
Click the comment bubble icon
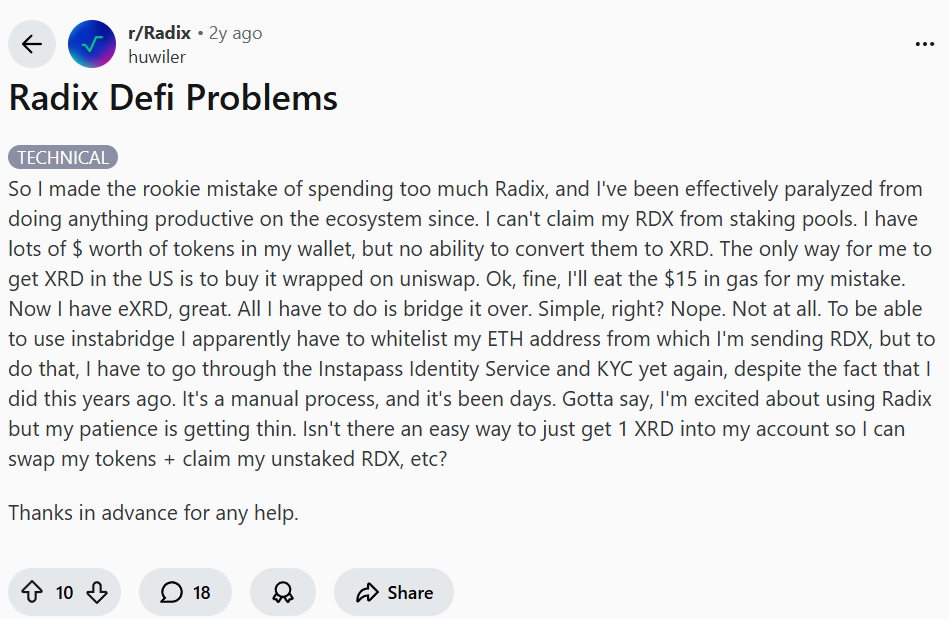(172, 593)
